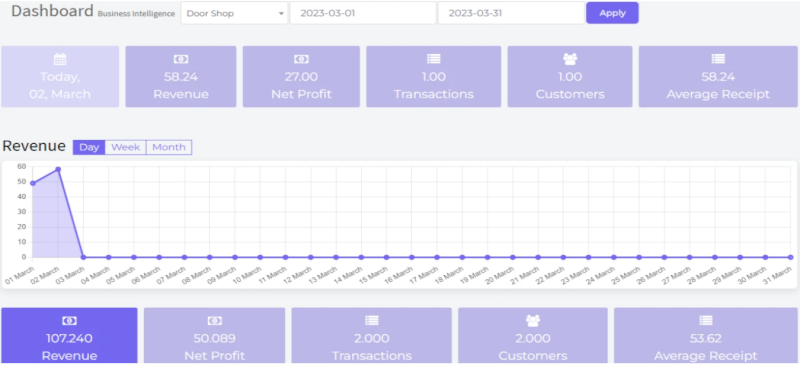Switch revenue chart to Month
This screenshot has height=365, width=800.
169,147
